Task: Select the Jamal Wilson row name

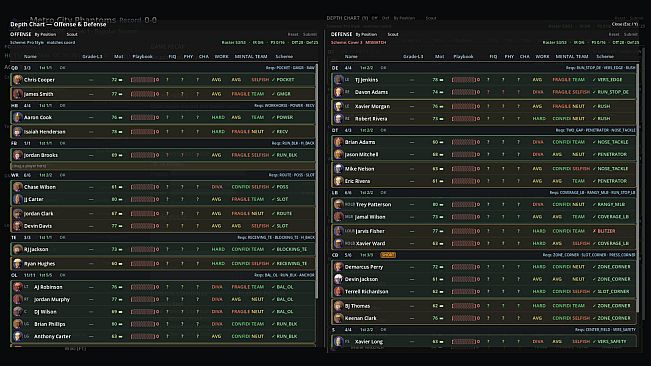Action: [370, 217]
